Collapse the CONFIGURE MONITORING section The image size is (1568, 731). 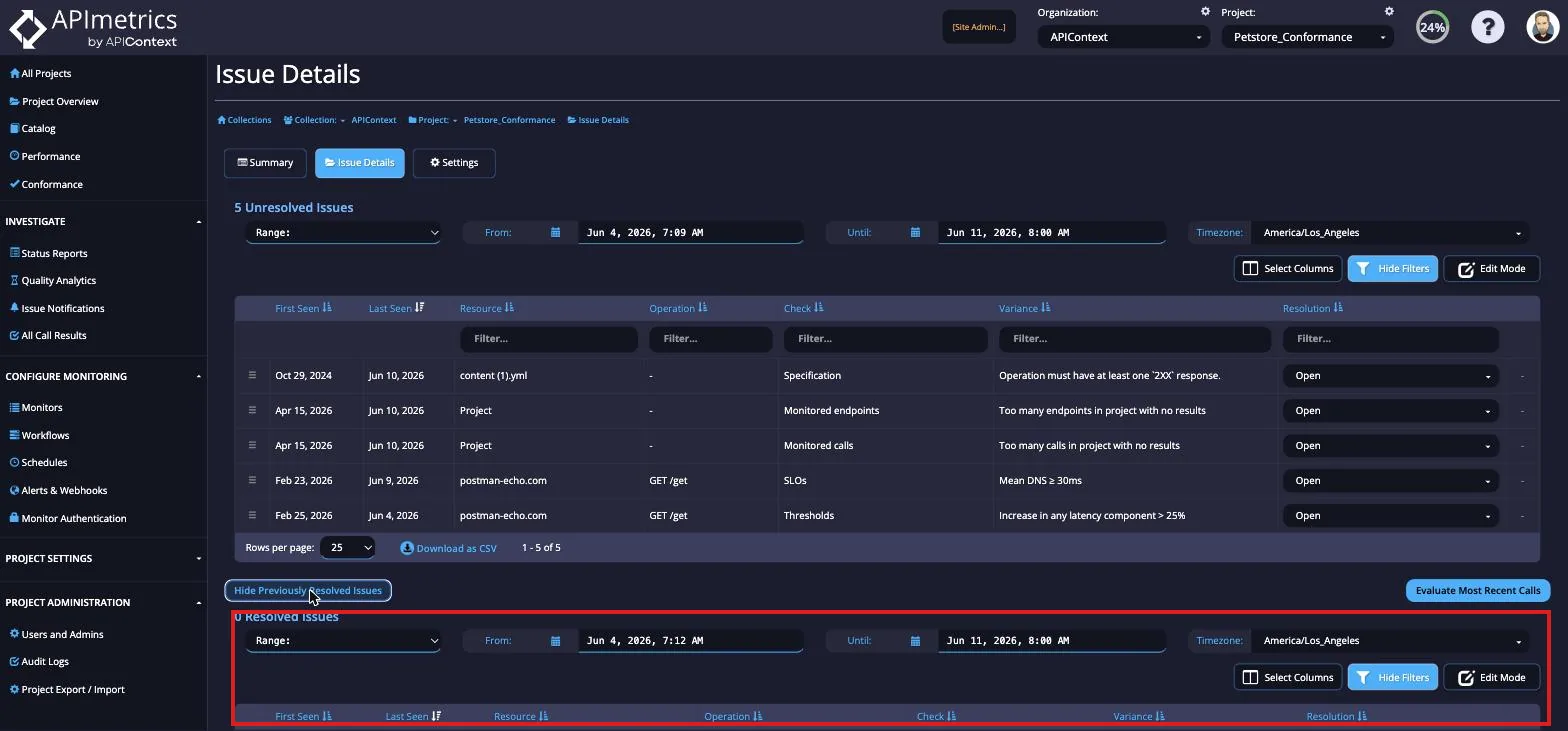coord(103,376)
